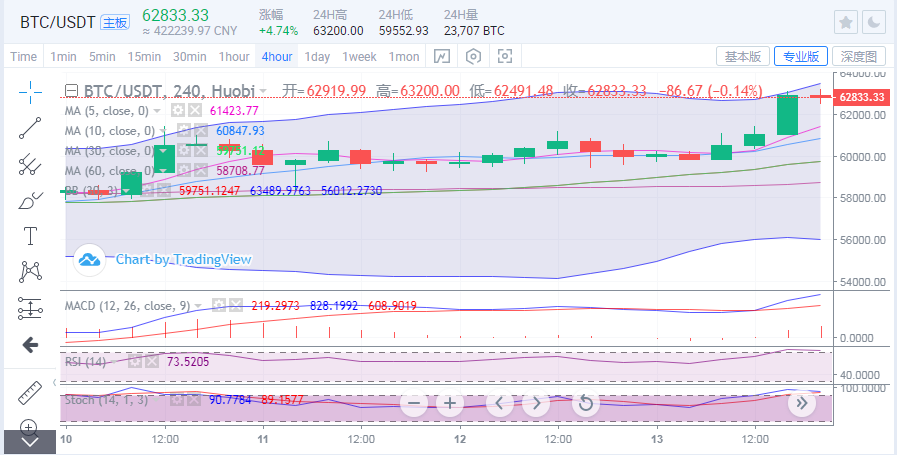Select the 1day interval
Viewport: 897px width, 455px height.
click(317, 57)
